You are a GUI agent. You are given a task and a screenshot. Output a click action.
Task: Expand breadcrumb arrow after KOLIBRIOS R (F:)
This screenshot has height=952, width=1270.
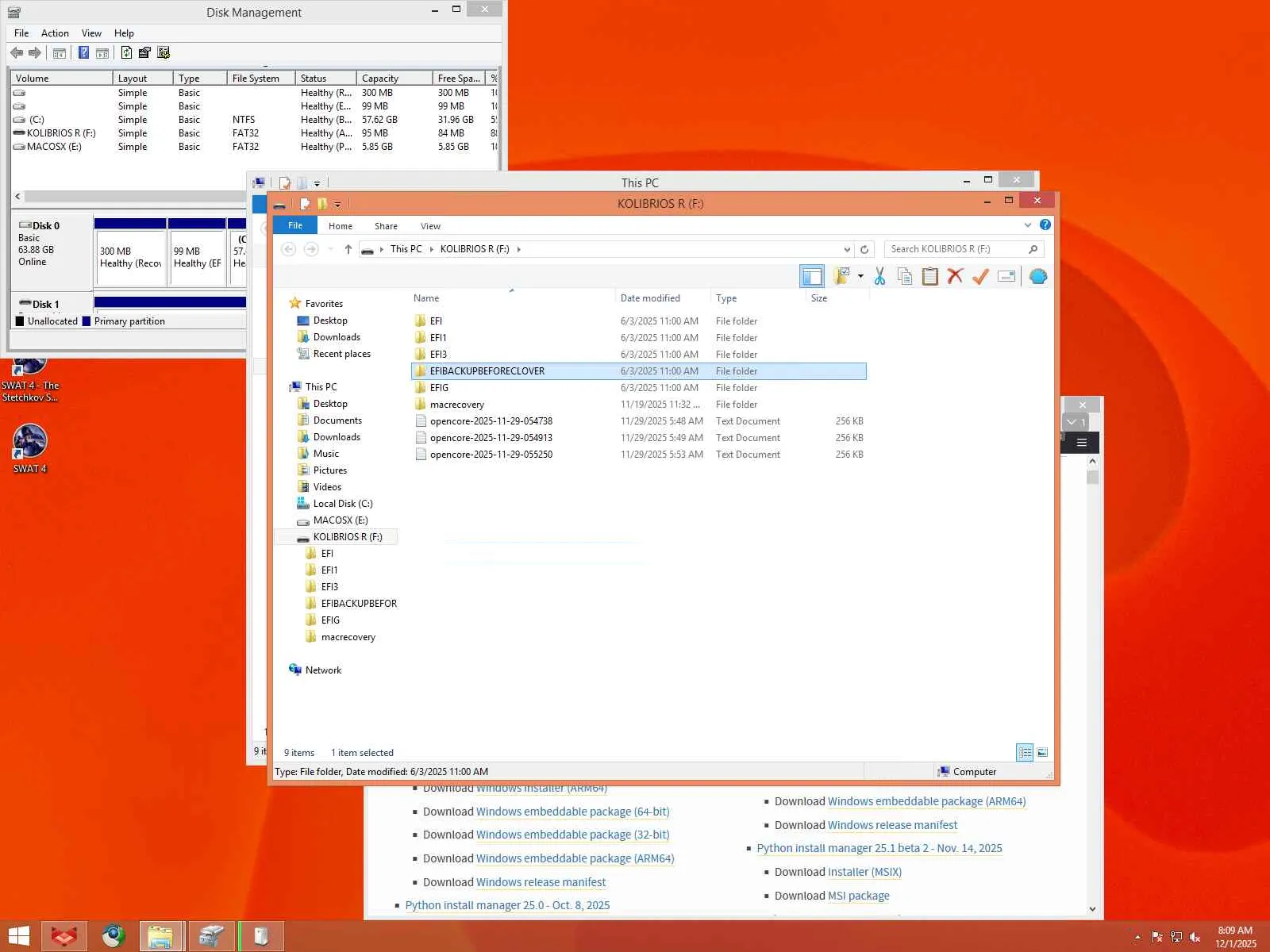pos(519,249)
